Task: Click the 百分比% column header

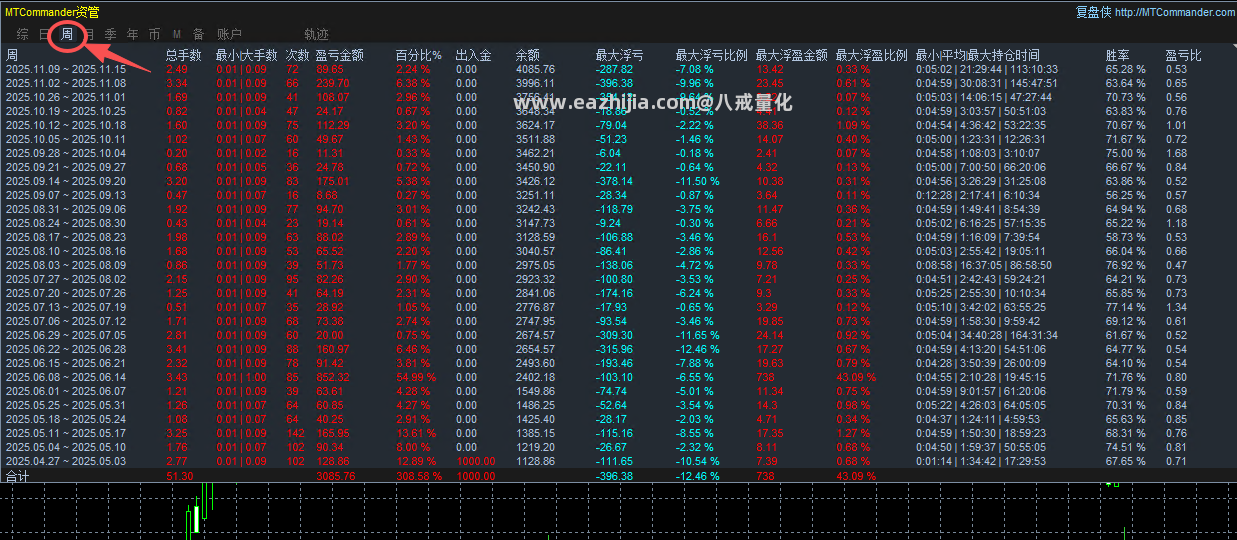Action: 418,55
